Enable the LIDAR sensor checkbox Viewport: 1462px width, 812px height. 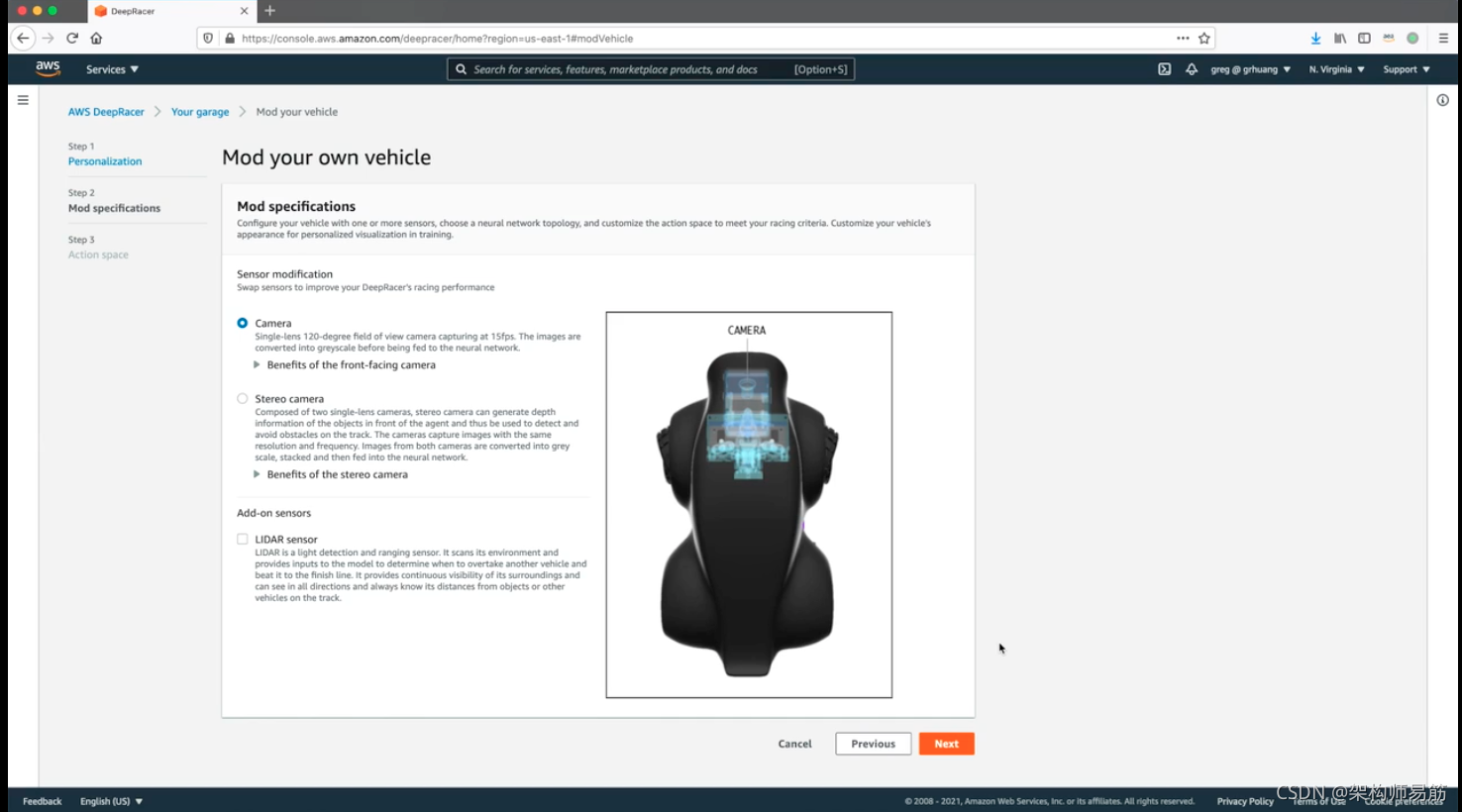[x=242, y=539]
